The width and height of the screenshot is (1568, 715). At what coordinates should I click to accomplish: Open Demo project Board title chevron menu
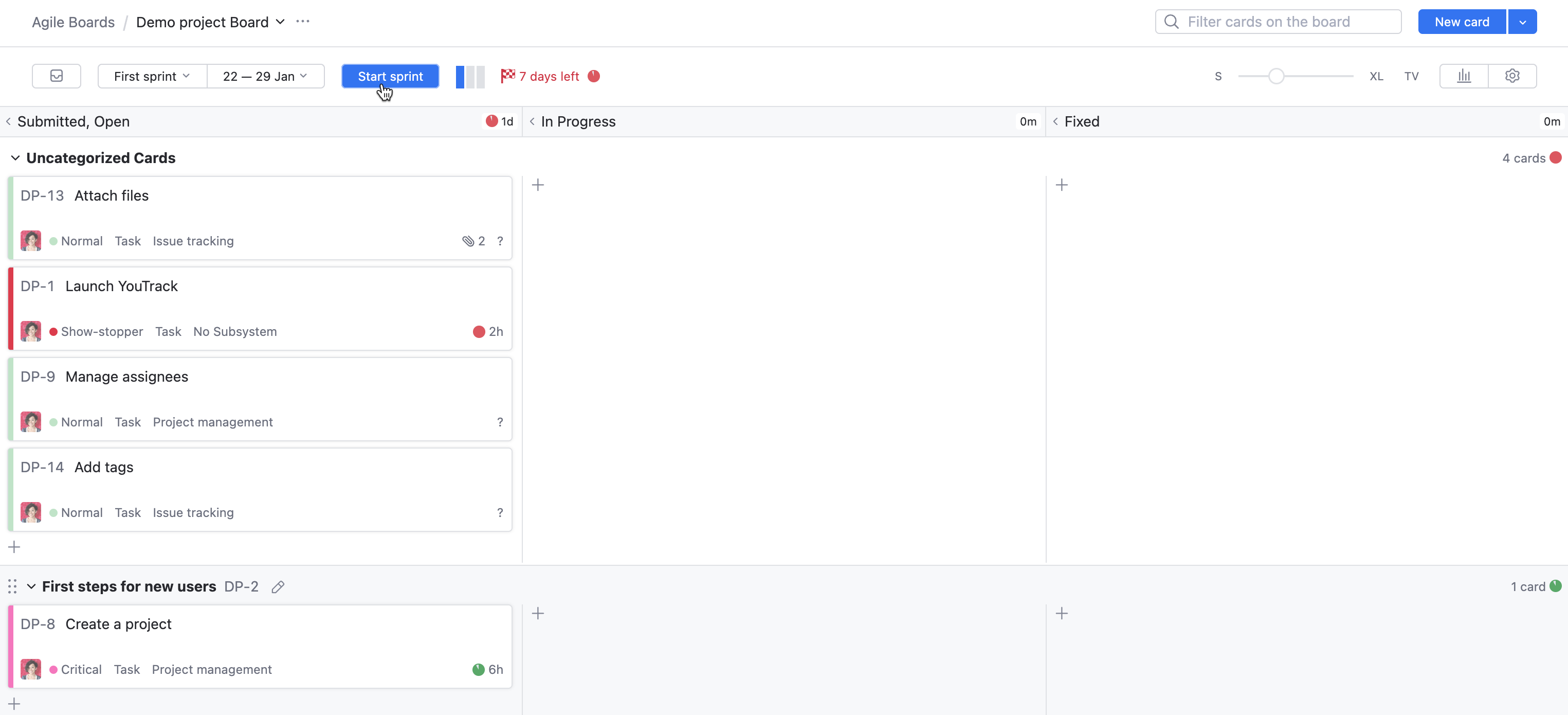tap(279, 21)
